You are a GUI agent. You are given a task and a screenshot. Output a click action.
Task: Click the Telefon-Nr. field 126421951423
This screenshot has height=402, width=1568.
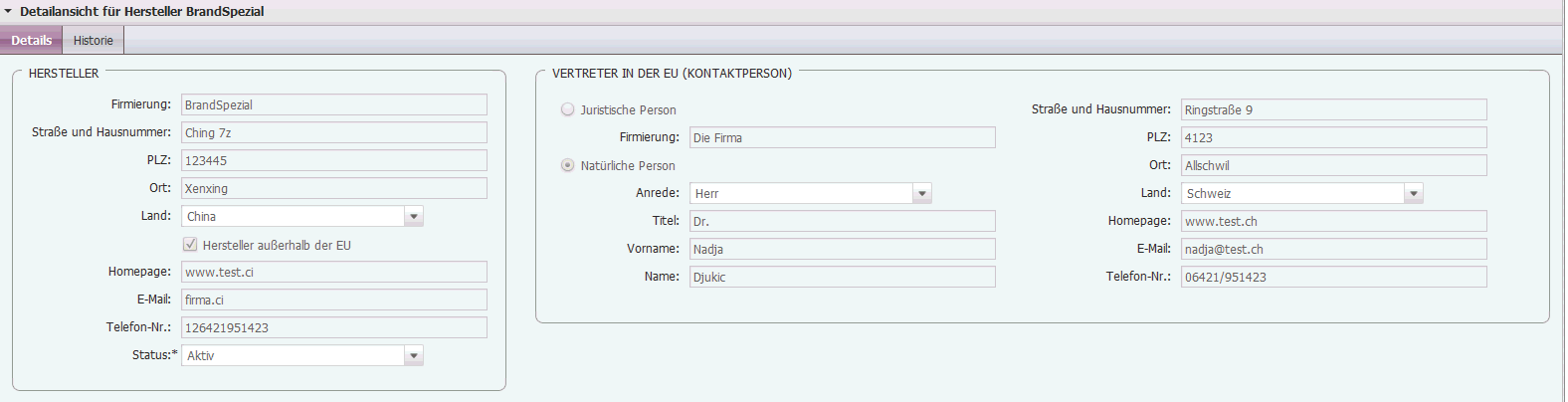pyautogui.click(x=333, y=327)
